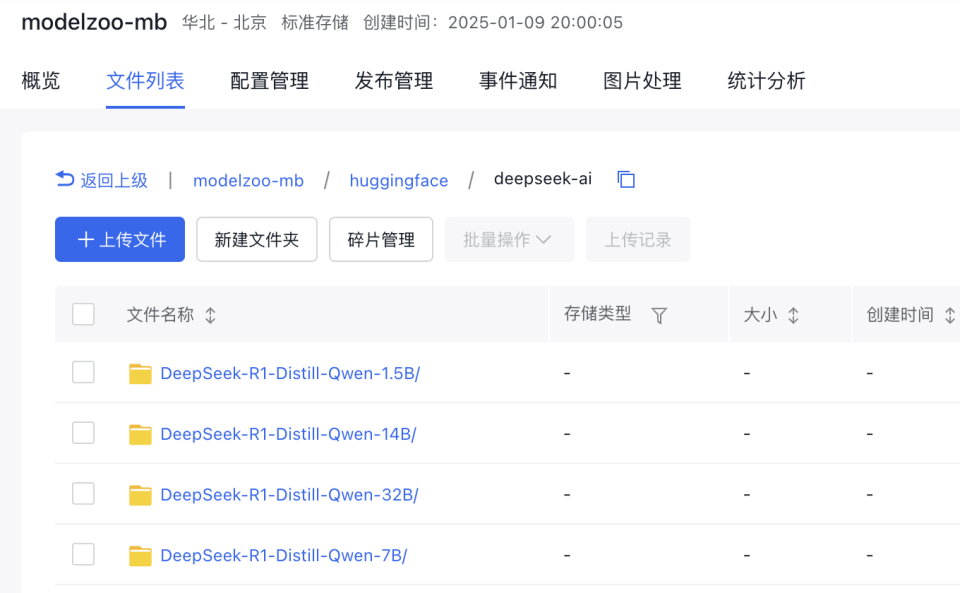
Task: Toggle the select-all checkbox in table header
Action: tap(84, 315)
